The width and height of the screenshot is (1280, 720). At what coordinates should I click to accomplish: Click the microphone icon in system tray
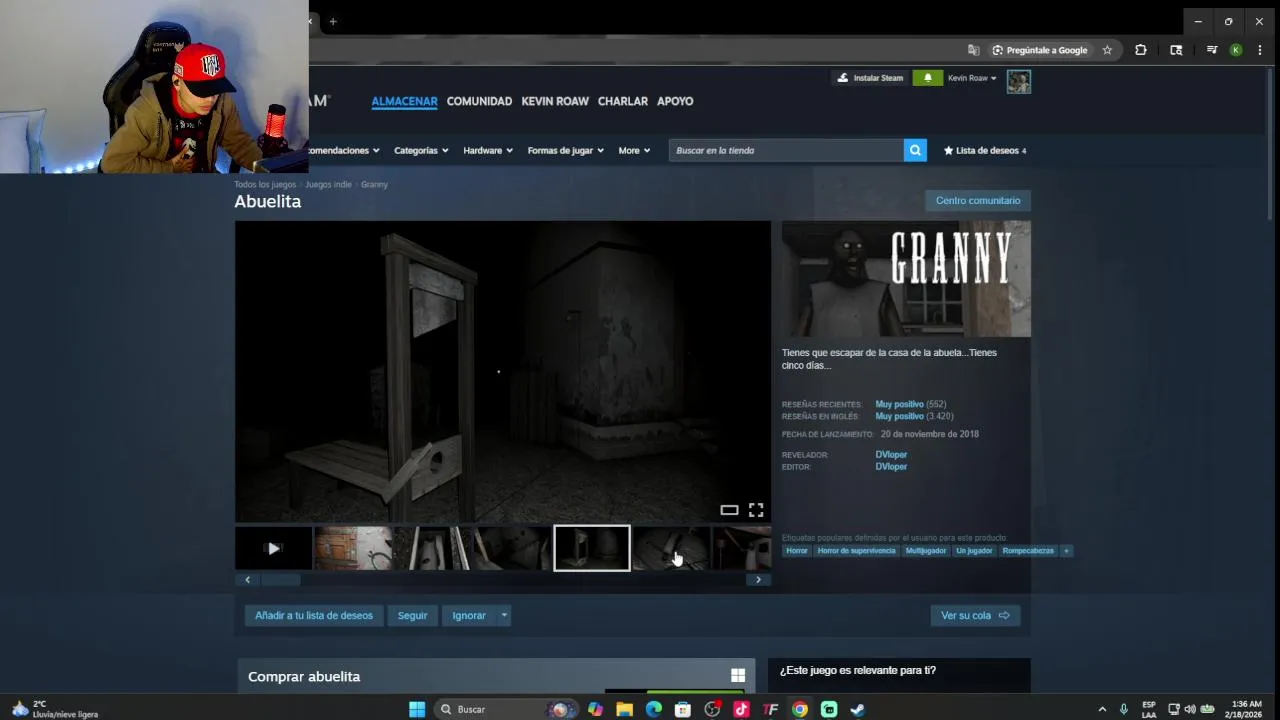coord(1124,709)
